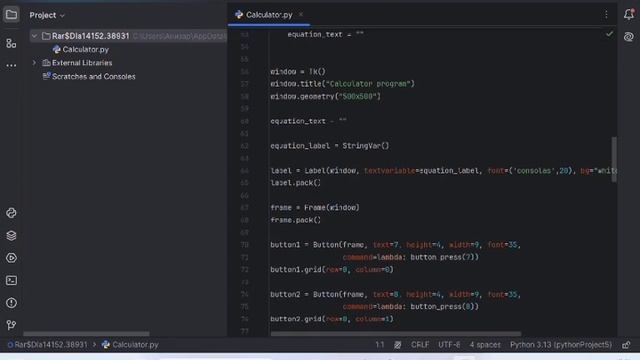Open the Project tool window folder icon

coord(11,15)
